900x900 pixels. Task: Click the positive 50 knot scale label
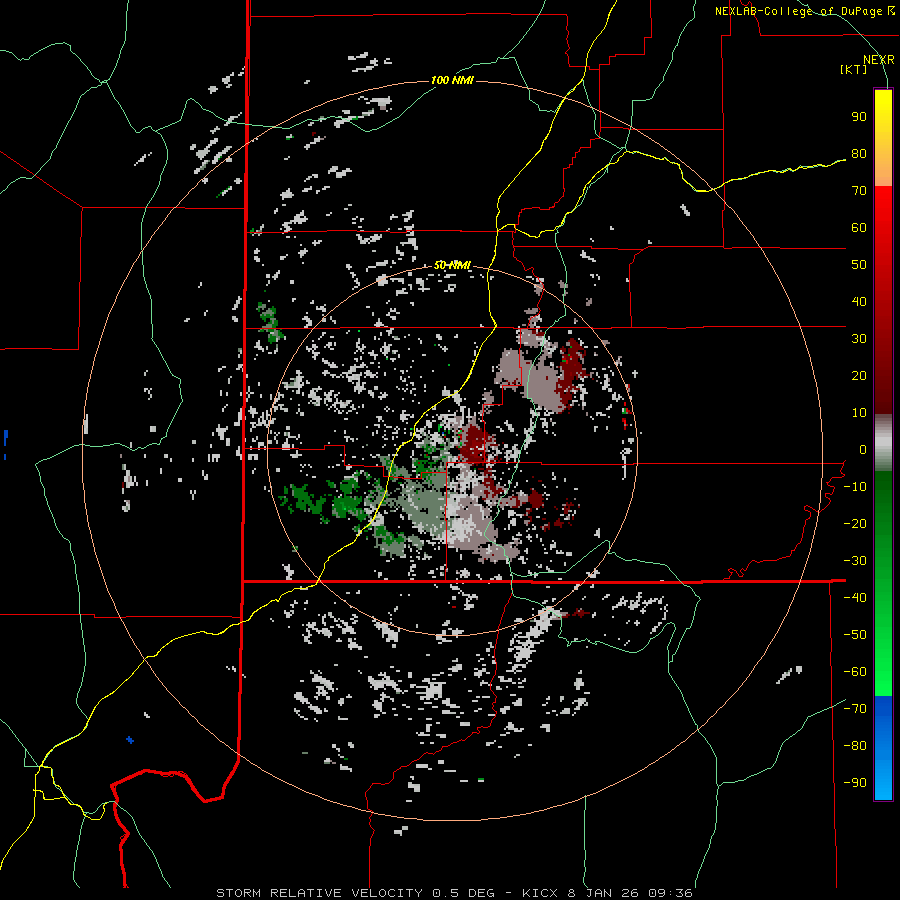859,265
